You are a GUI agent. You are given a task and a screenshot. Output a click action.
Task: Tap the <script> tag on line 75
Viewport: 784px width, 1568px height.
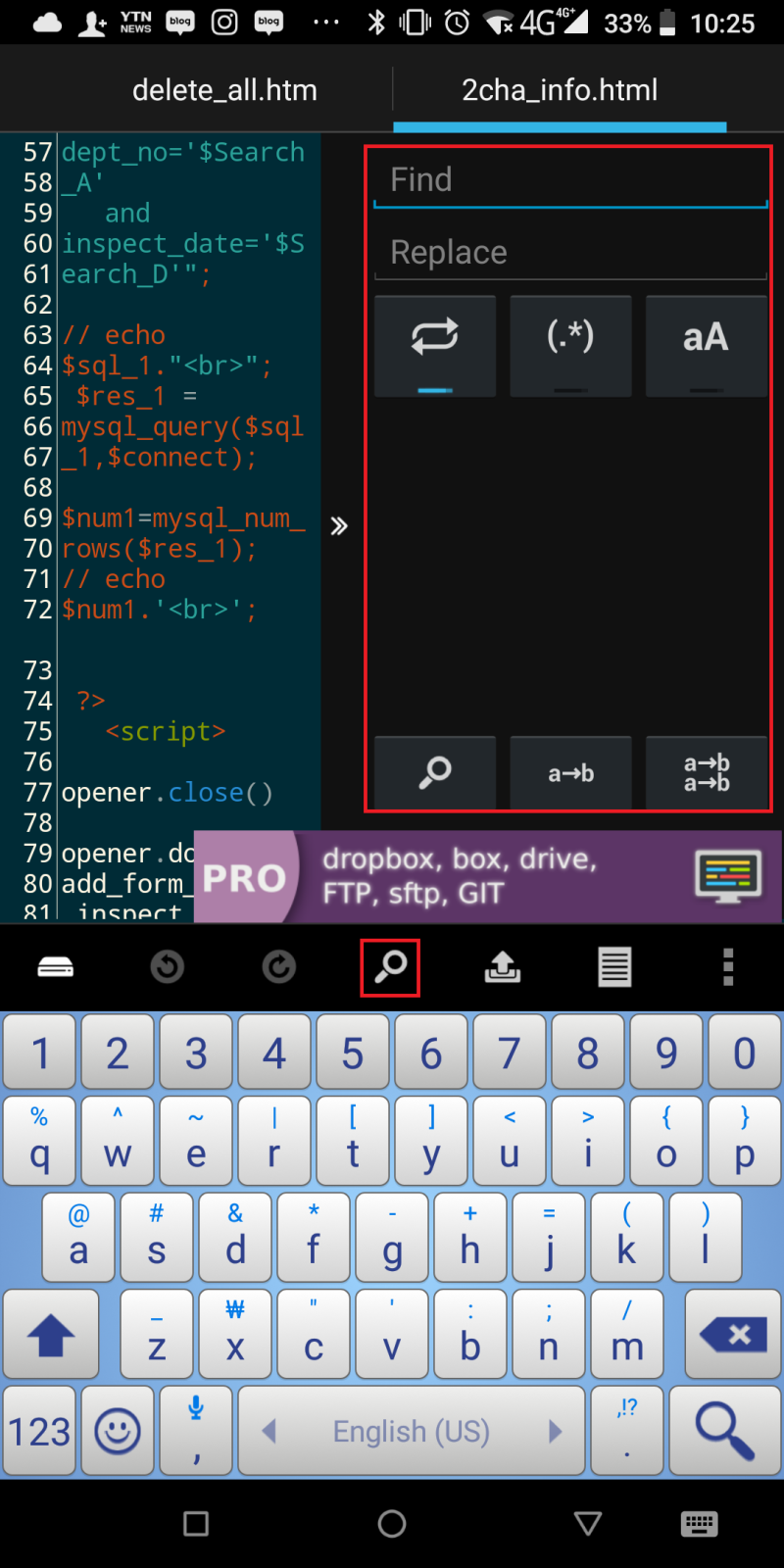(x=165, y=731)
